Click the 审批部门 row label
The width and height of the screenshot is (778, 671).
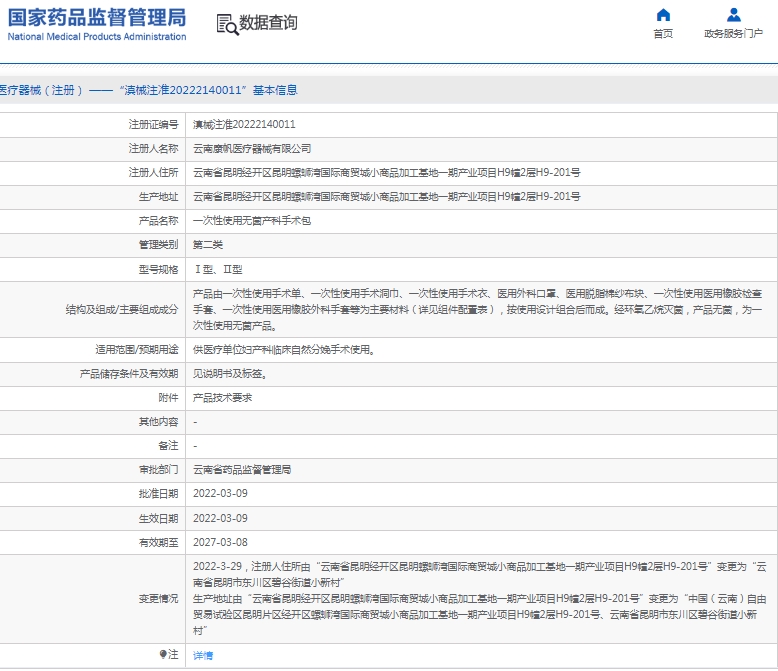pos(158,470)
